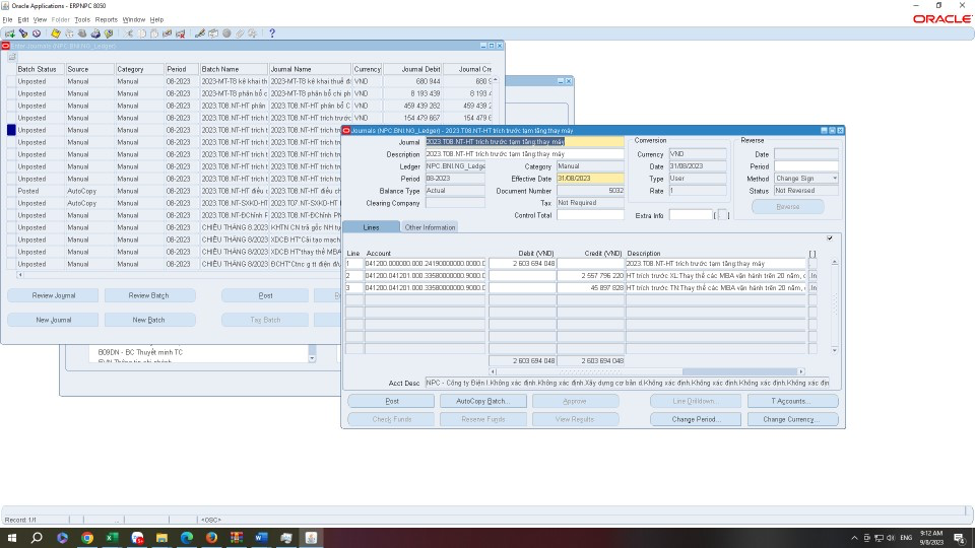The width and height of the screenshot is (977, 550).
Task: Open Firefox from the taskbar
Action: pyautogui.click(x=211, y=538)
